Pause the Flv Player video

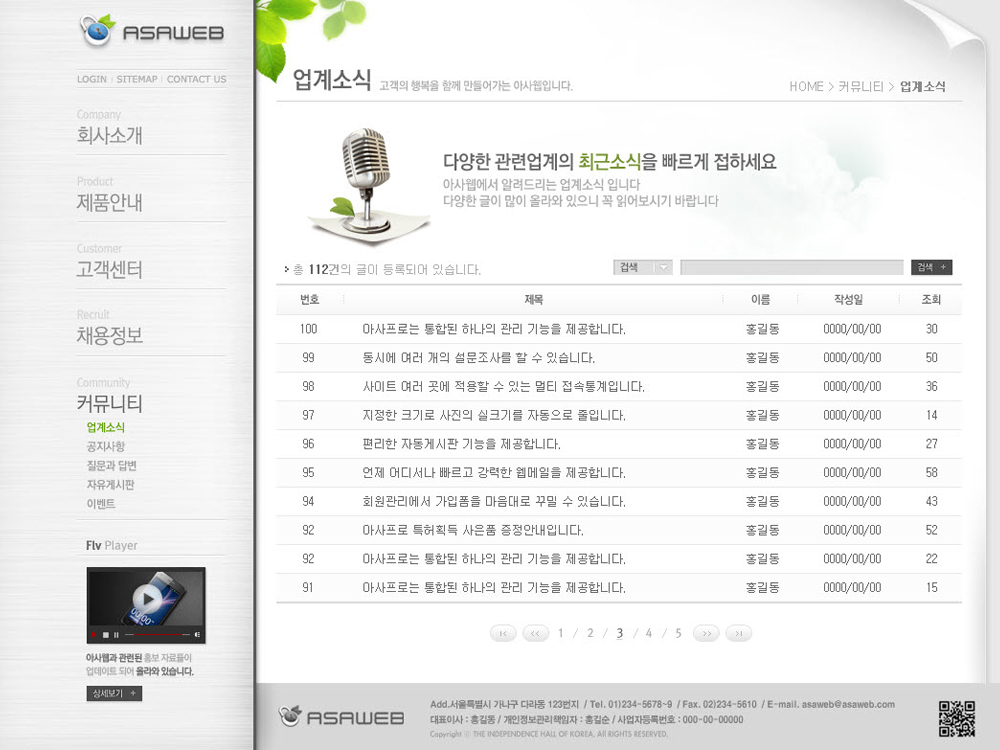117,635
